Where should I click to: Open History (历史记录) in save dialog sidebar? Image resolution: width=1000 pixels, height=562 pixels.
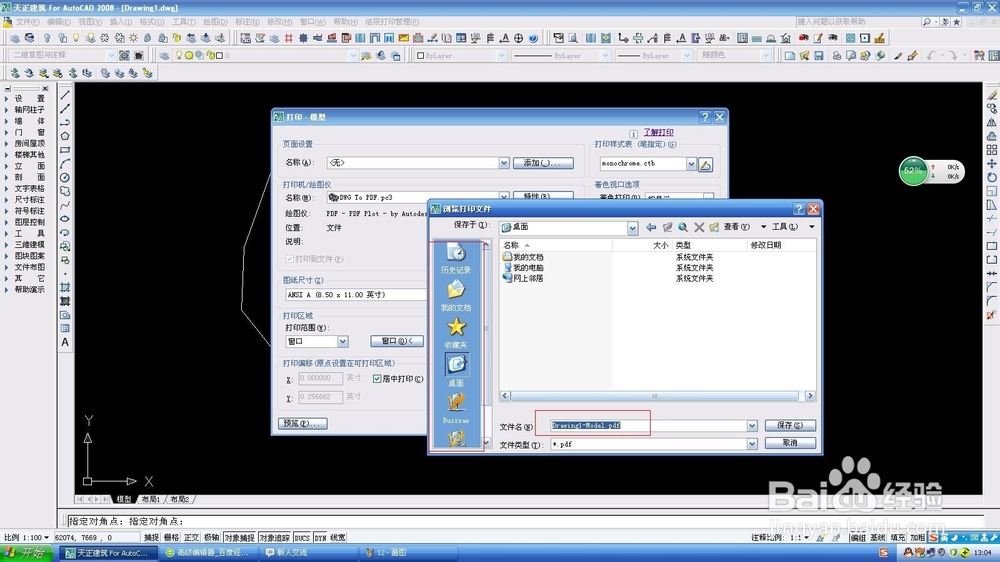click(x=455, y=258)
